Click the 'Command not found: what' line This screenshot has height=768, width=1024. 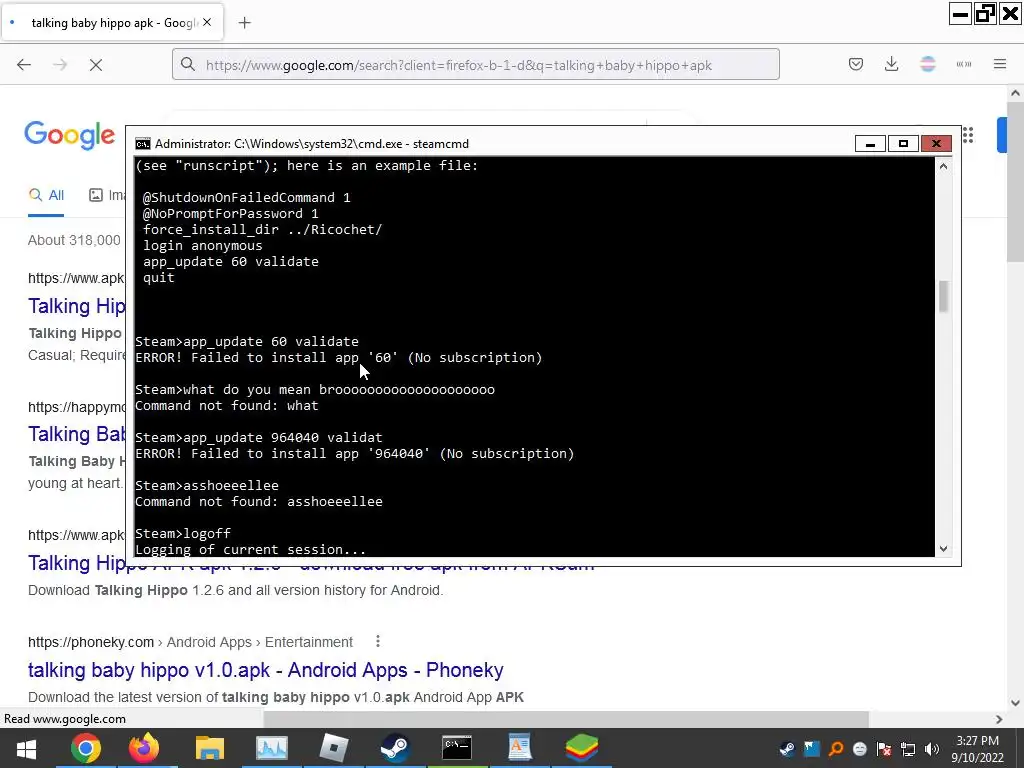(x=227, y=406)
